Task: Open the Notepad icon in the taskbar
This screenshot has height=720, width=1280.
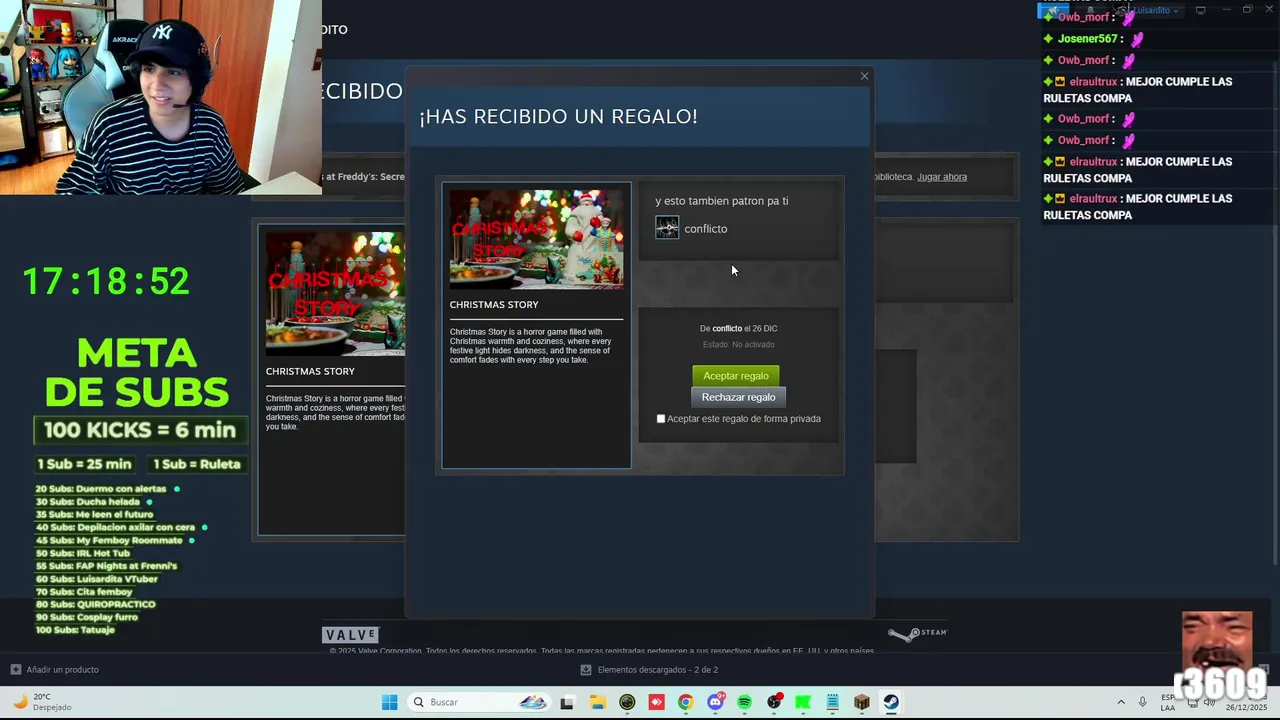Action: click(832, 702)
